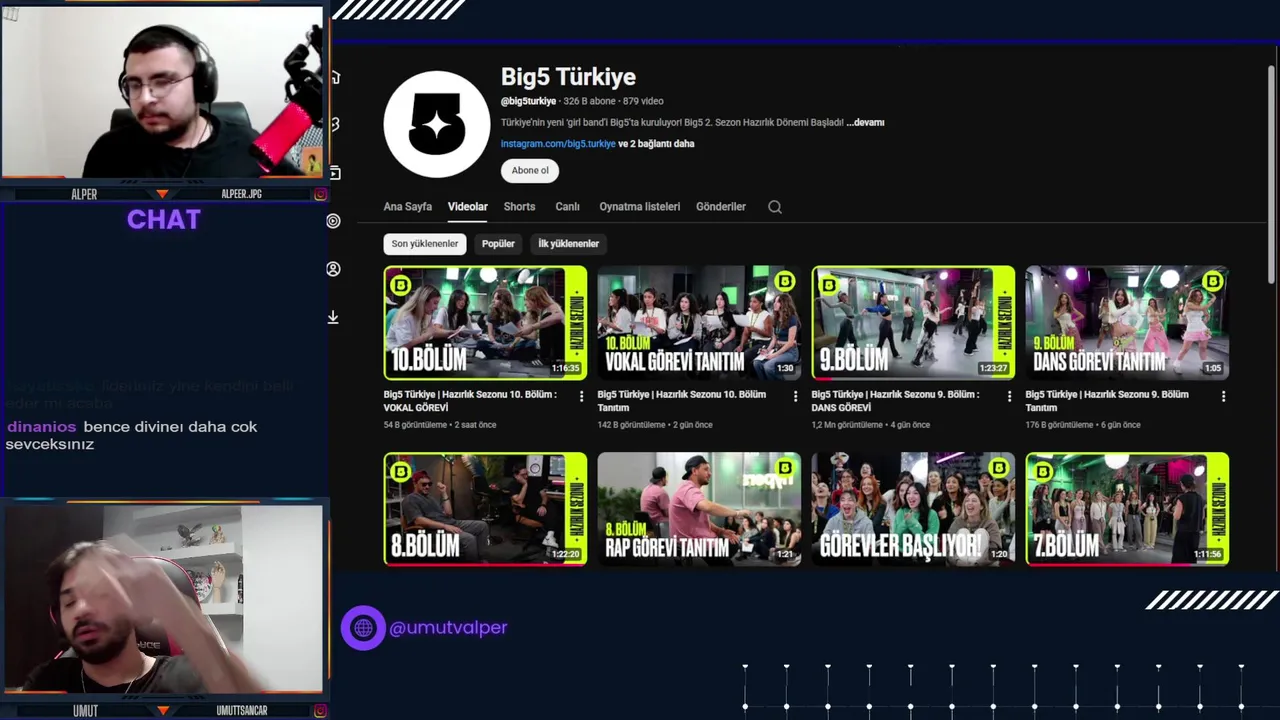Open instagram.com/big5.turkiye link
This screenshot has width=1280, height=720.
coord(558,144)
